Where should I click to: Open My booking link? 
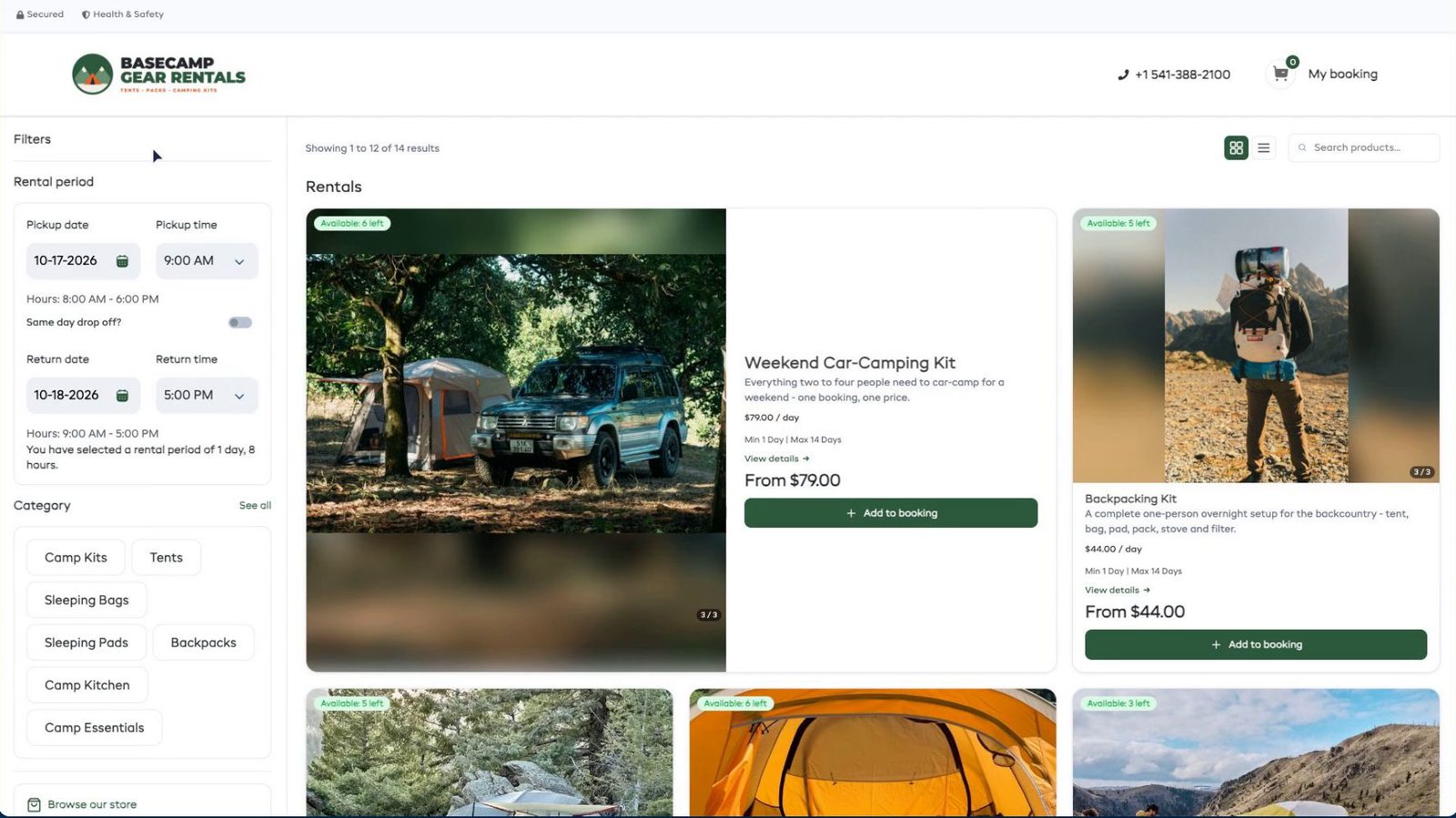pyautogui.click(x=1342, y=75)
